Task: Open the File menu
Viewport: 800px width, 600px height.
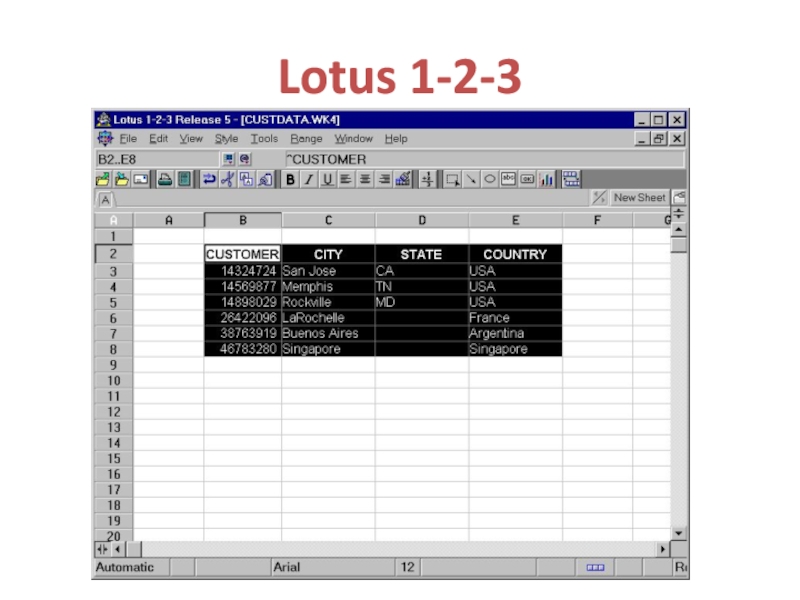Action: tap(128, 139)
